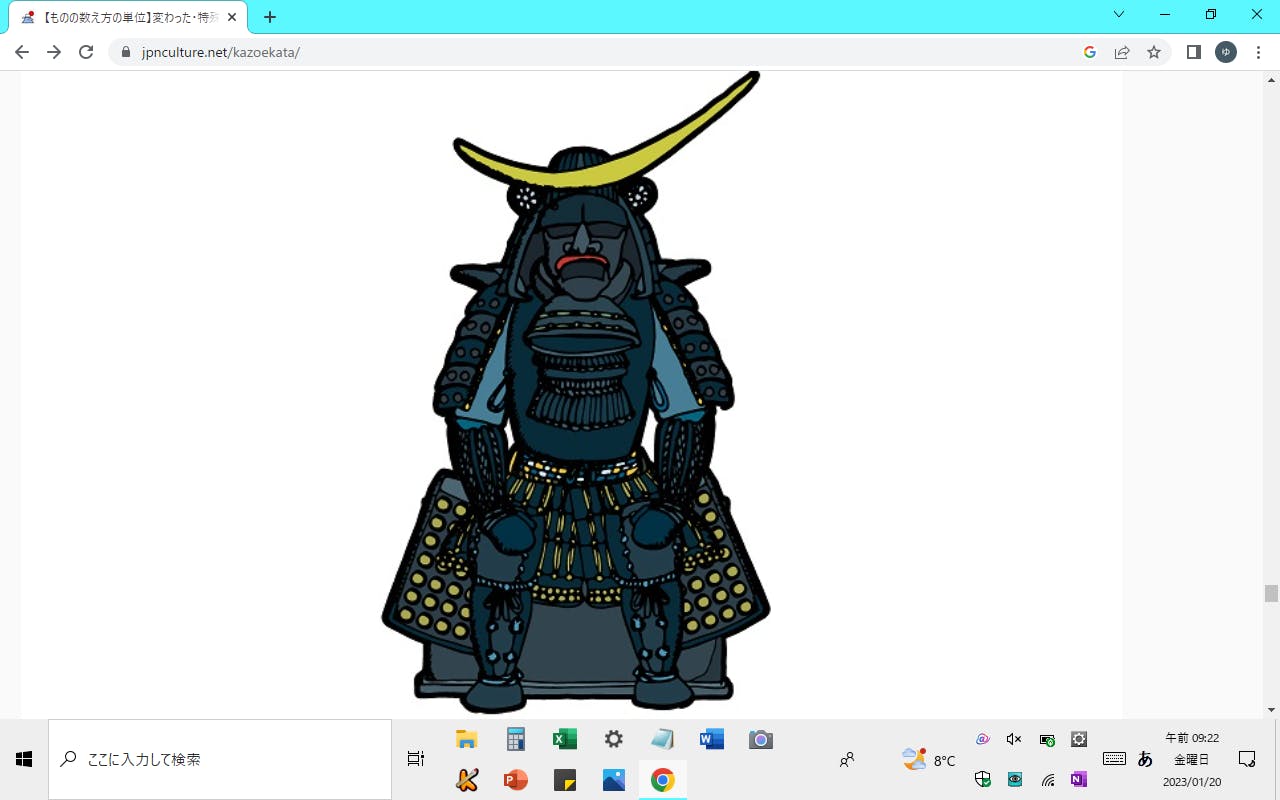Open the touch keyboard from system tray
This screenshot has height=800, width=1280.
coord(1114,759)
